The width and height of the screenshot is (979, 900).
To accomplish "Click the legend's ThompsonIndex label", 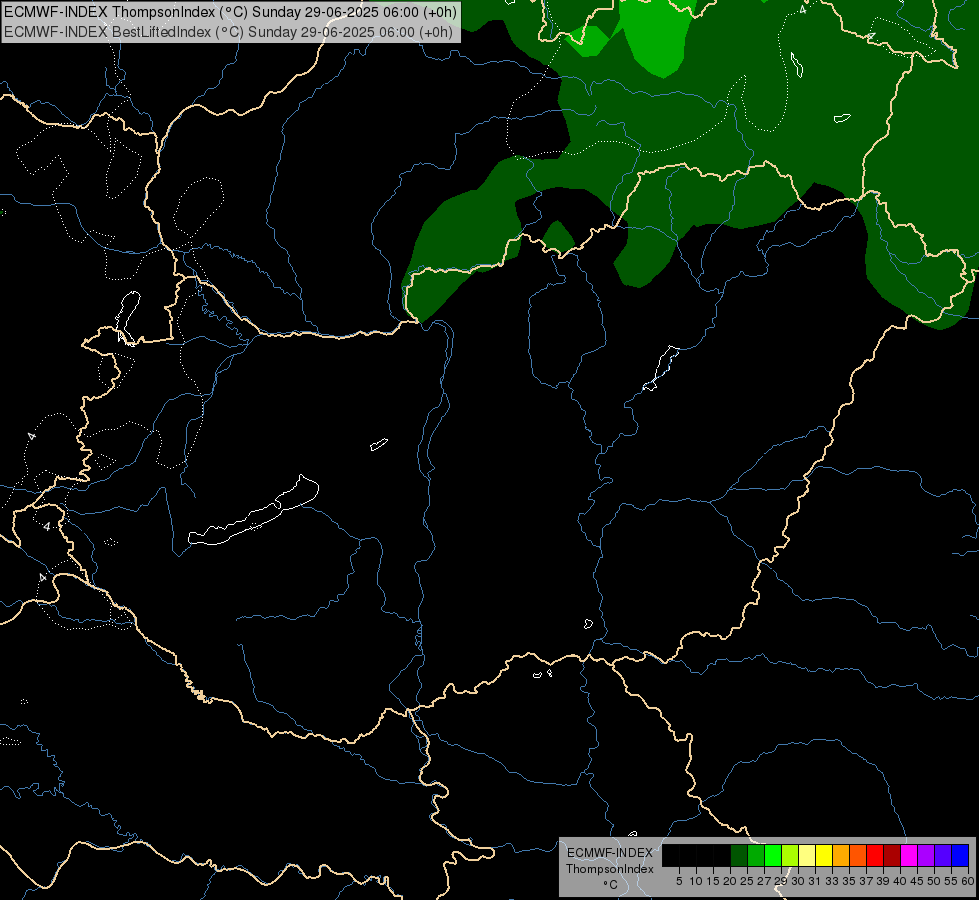I will point(610,869).
